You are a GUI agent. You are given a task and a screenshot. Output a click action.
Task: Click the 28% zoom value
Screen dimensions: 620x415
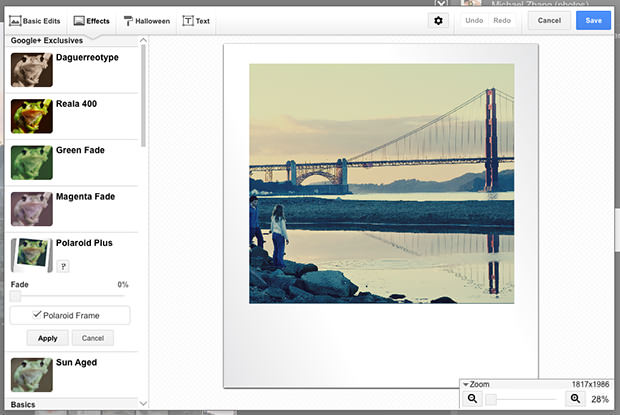click(600, 399)
